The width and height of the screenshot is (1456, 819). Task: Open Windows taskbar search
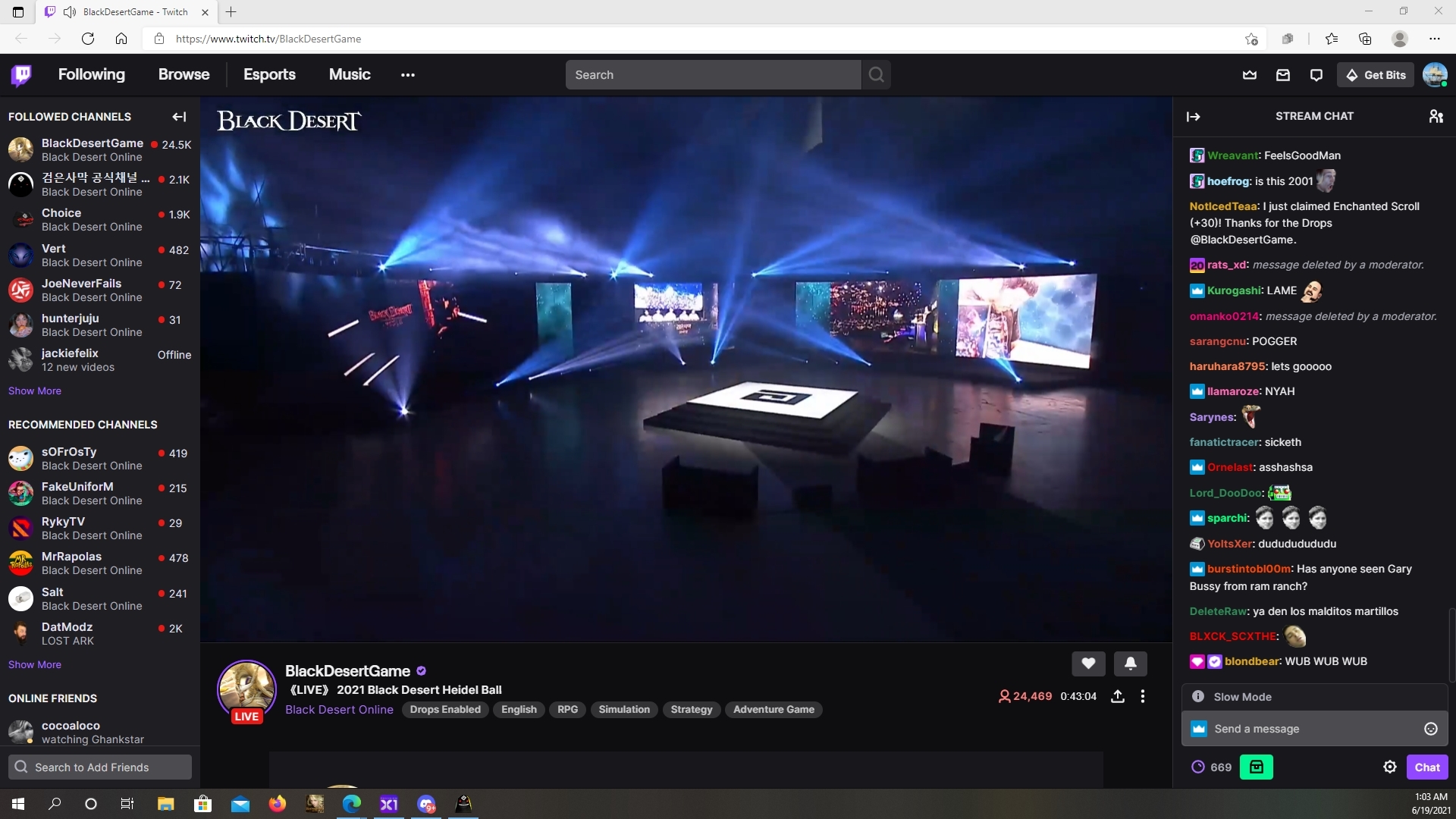click(x=55, y=804)
